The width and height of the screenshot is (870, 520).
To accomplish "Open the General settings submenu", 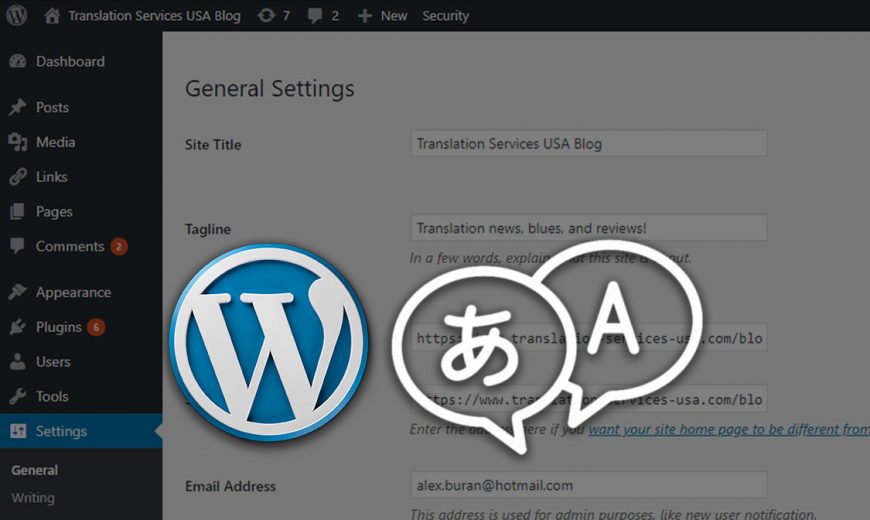I will coord(35,470).
